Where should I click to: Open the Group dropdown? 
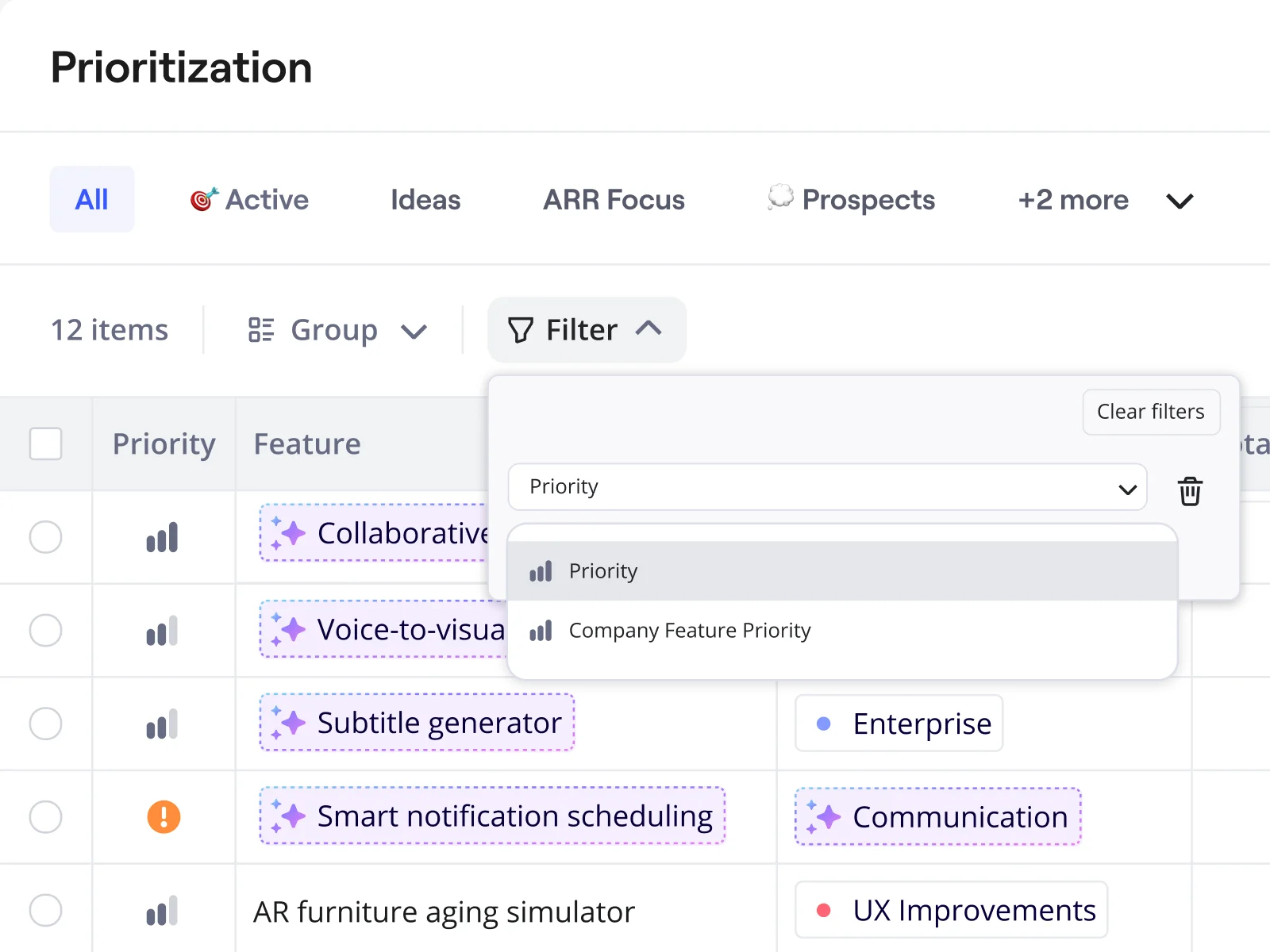coord(337,330)
